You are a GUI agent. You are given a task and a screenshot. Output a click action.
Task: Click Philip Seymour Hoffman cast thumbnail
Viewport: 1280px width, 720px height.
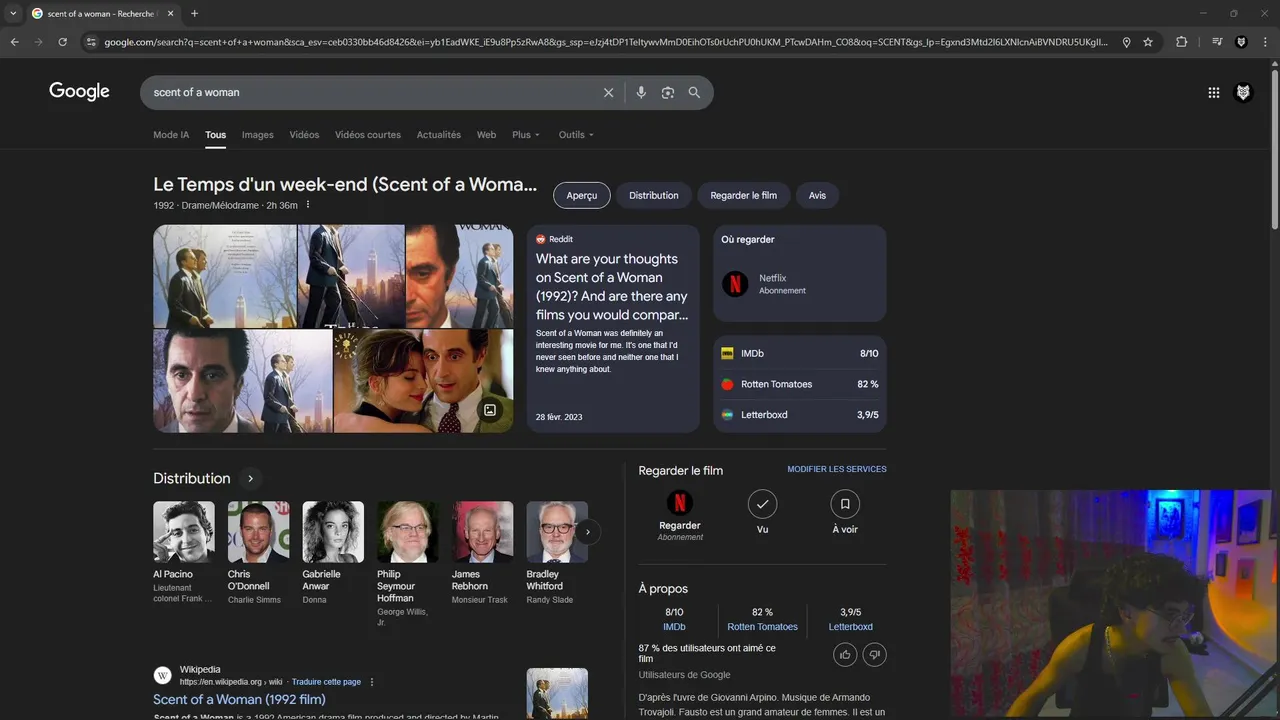point(408,532)
